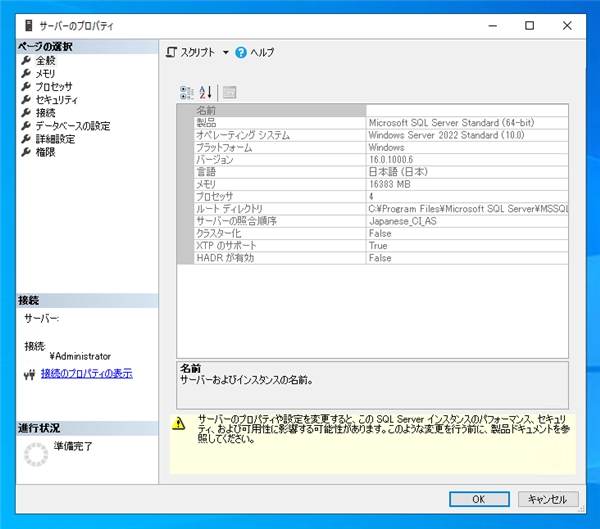The height and width of the screenshot is (529, 600).
Task: Click the empty 名前 value field
Action: click(467, 111)
